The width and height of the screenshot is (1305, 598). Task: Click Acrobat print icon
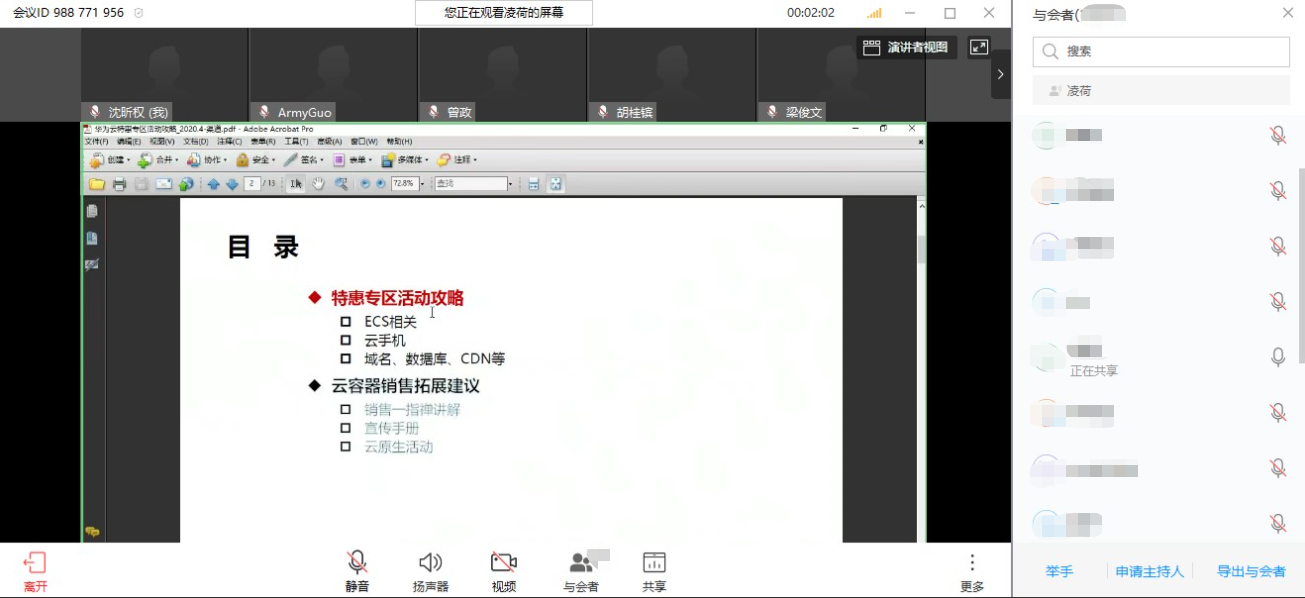[120, 184]
